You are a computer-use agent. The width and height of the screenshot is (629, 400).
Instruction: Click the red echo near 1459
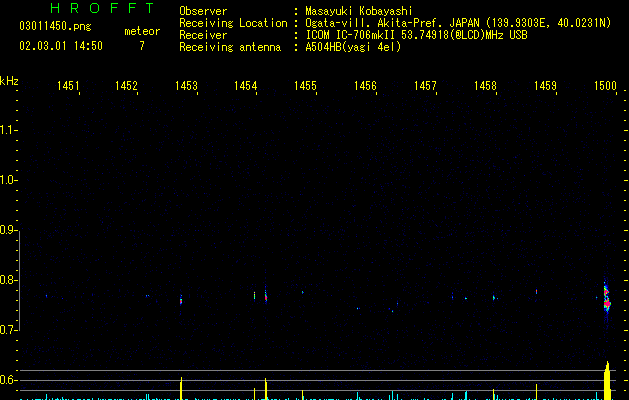[x=536, y=292]
